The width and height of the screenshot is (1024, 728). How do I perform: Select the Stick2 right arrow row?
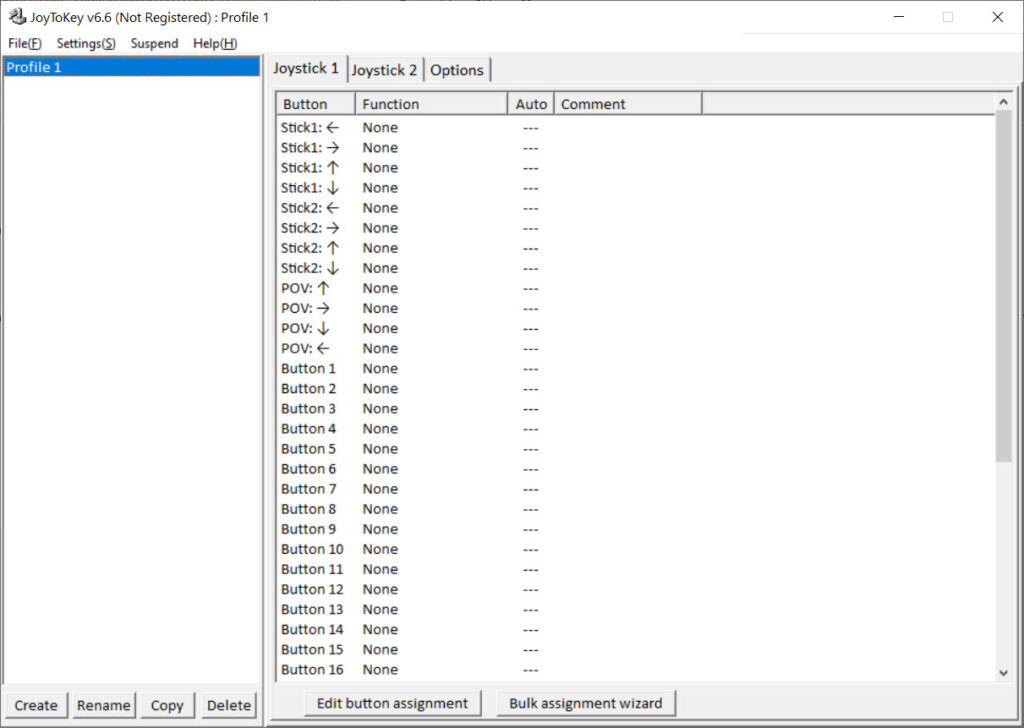click(635, 228)
